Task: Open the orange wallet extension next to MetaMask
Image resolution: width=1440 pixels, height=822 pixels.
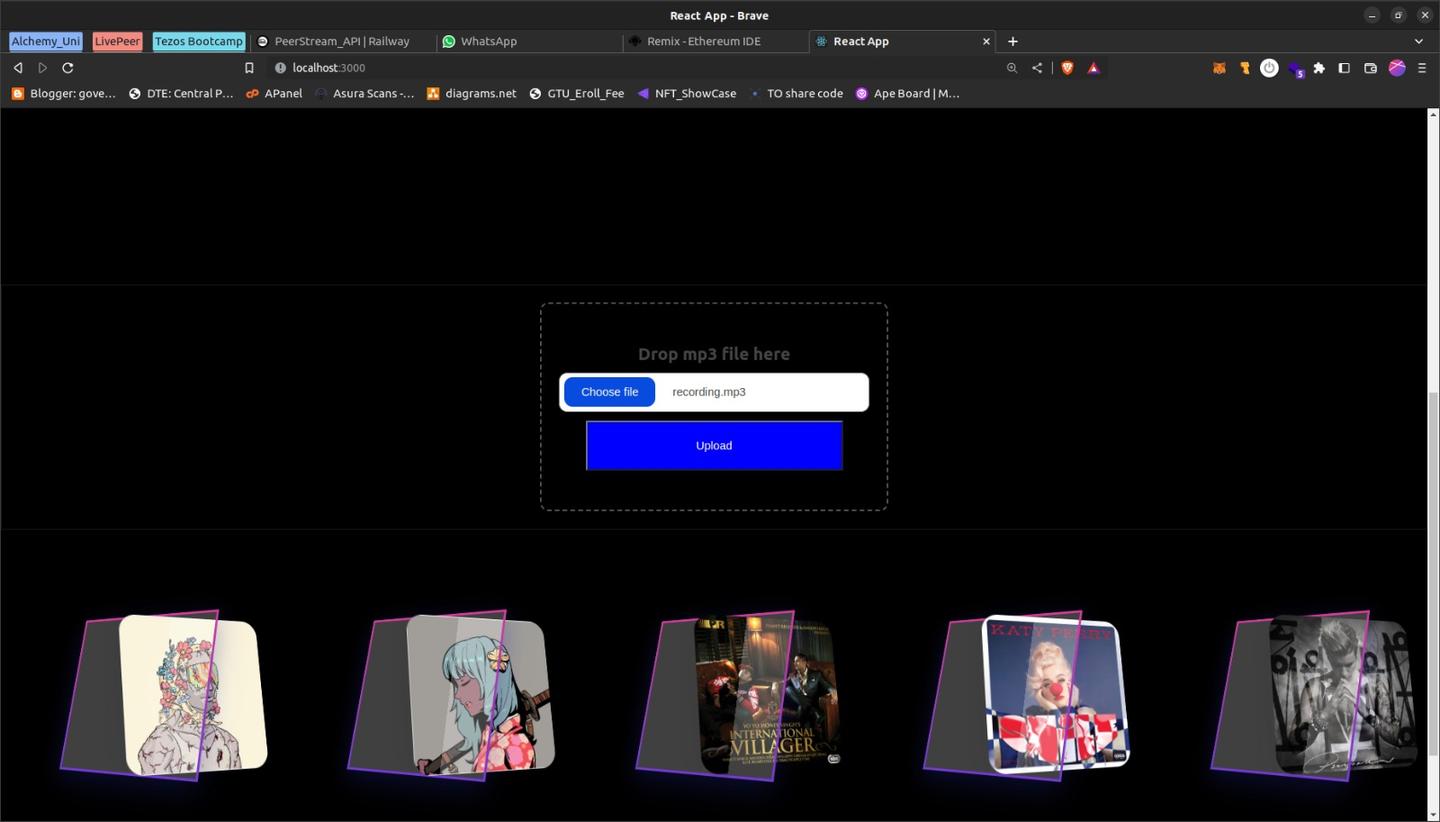Action: coord(1244,68)
